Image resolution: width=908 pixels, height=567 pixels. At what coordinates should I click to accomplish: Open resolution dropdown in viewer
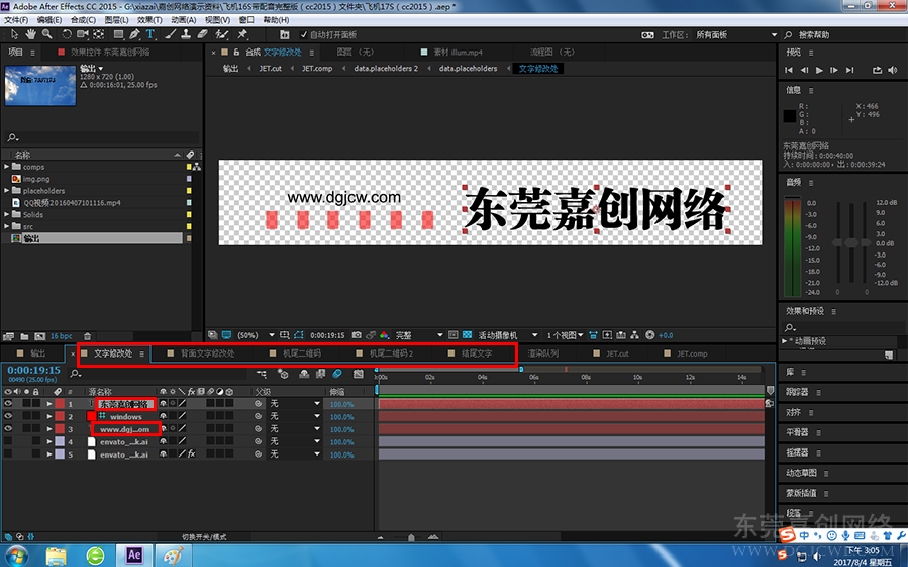(419, 335)
